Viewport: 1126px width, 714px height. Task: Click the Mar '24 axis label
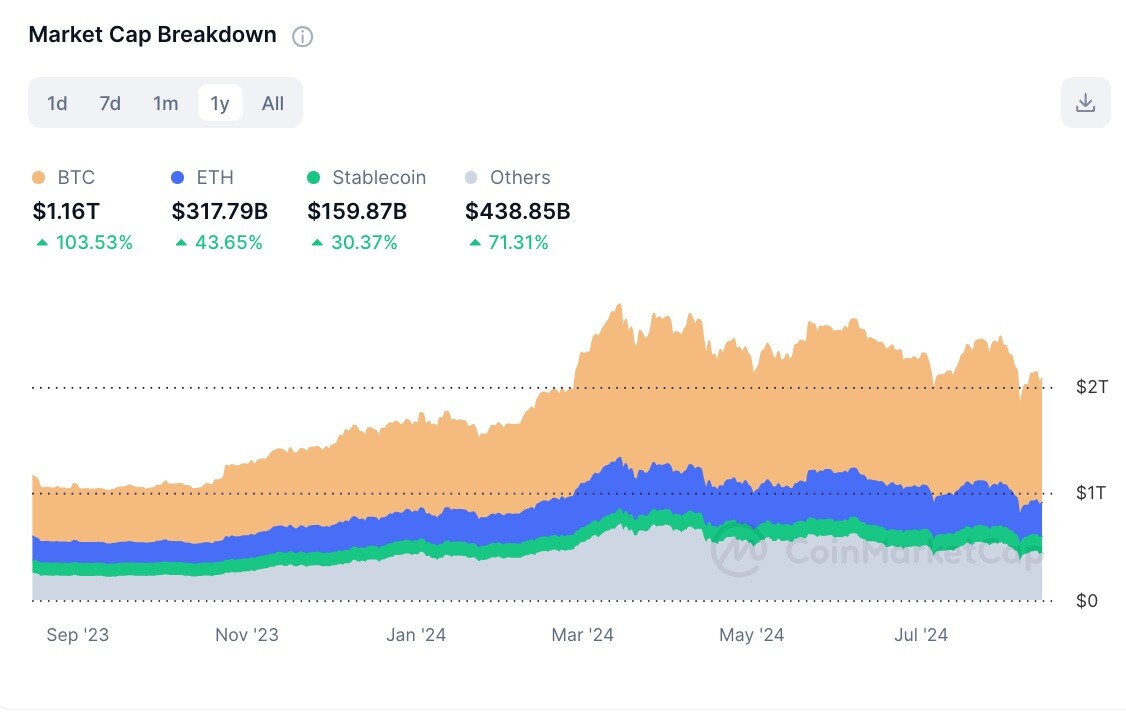pyautogui.click(x=582, y=635)
